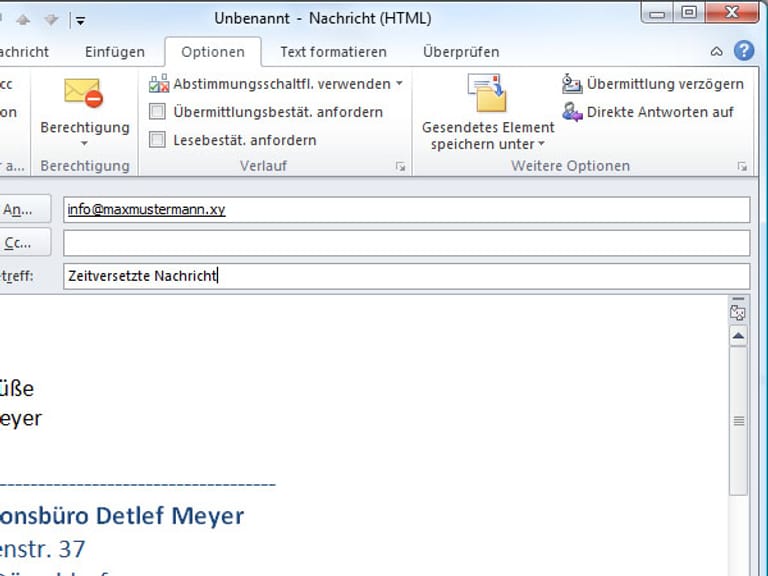Close the Unbenannt message window
Viewport: 768px width, 576px height.
(x=732, y=13)
